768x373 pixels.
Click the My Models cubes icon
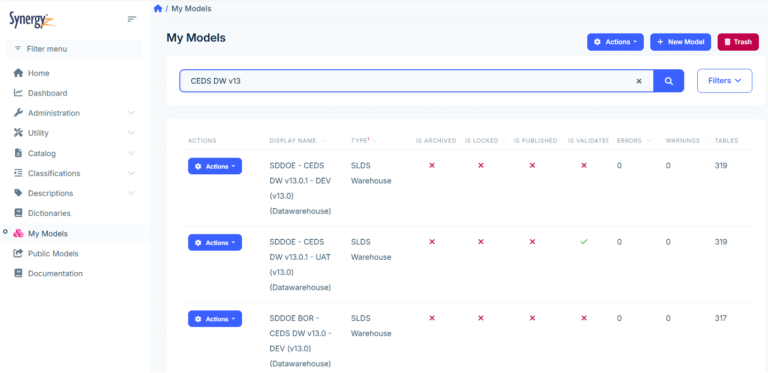[x=18, y=233]
